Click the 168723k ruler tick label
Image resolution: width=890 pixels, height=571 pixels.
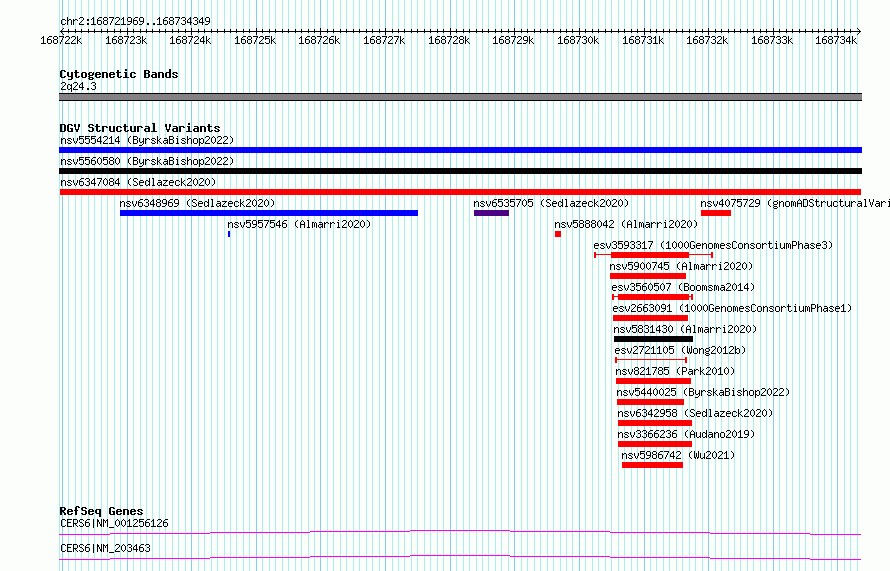[x=126, y=40]
